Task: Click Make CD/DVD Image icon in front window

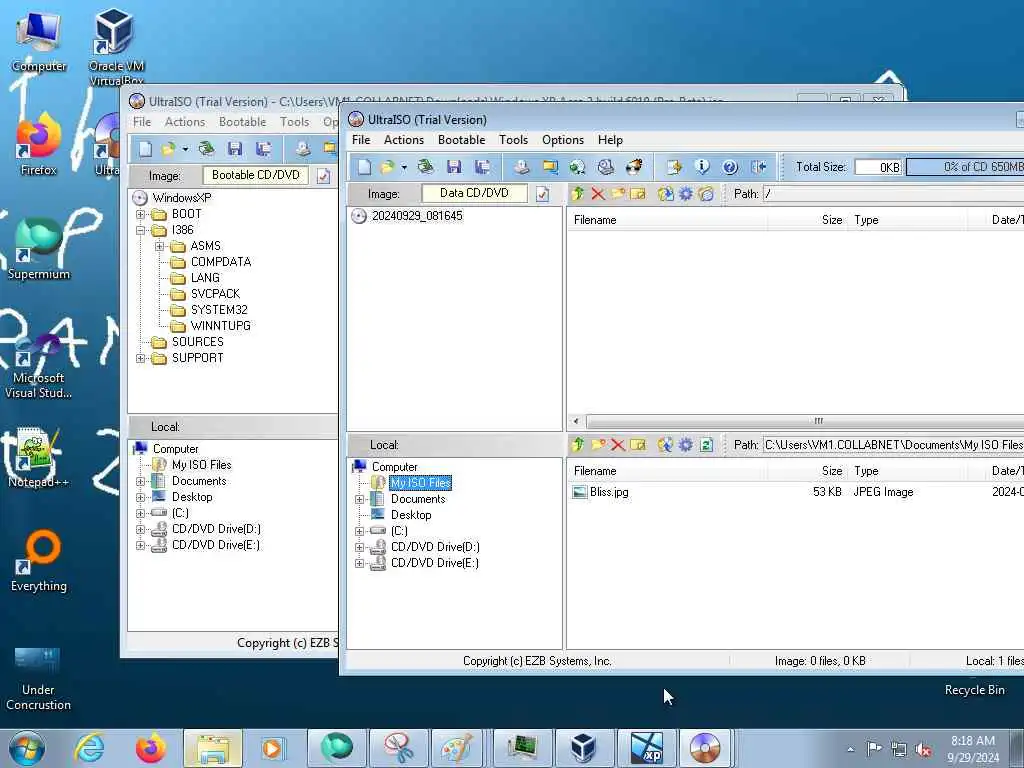Action: 520,167
